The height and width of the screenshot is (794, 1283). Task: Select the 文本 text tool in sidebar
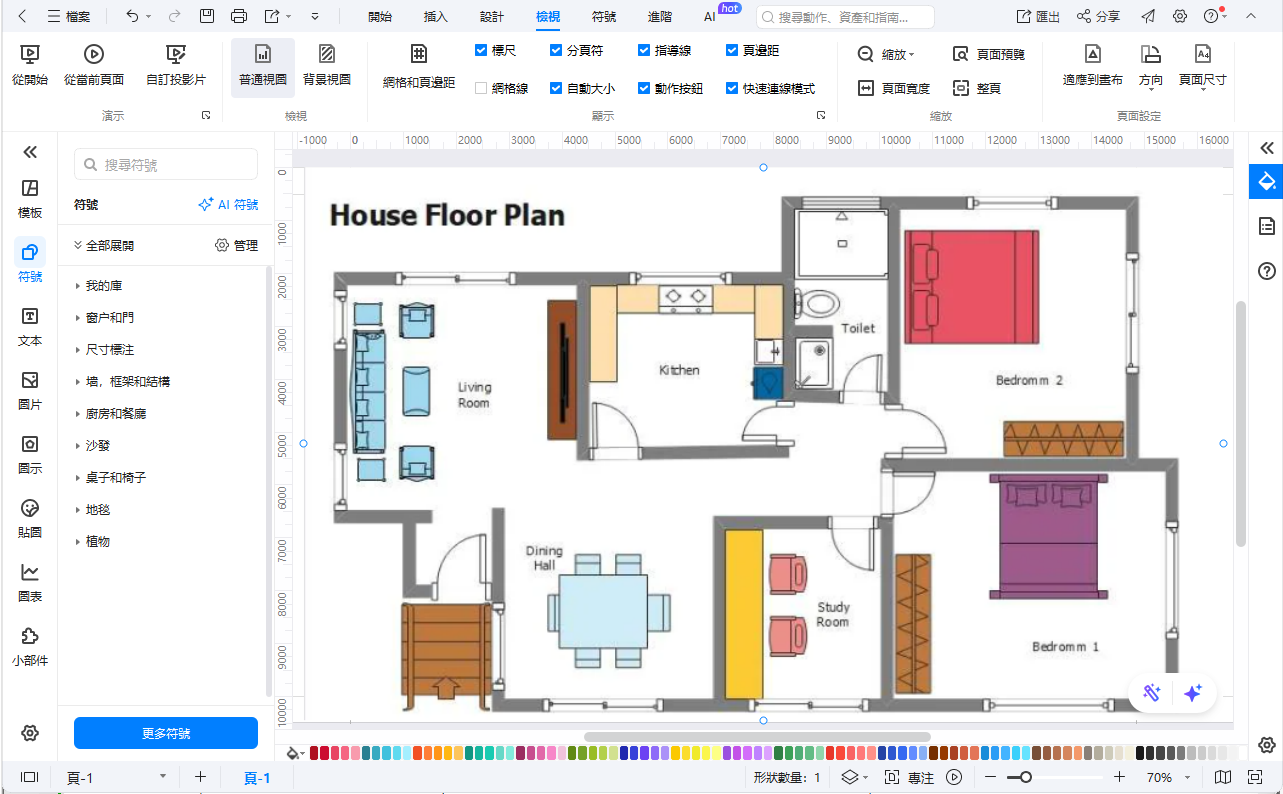coord(30,326)
